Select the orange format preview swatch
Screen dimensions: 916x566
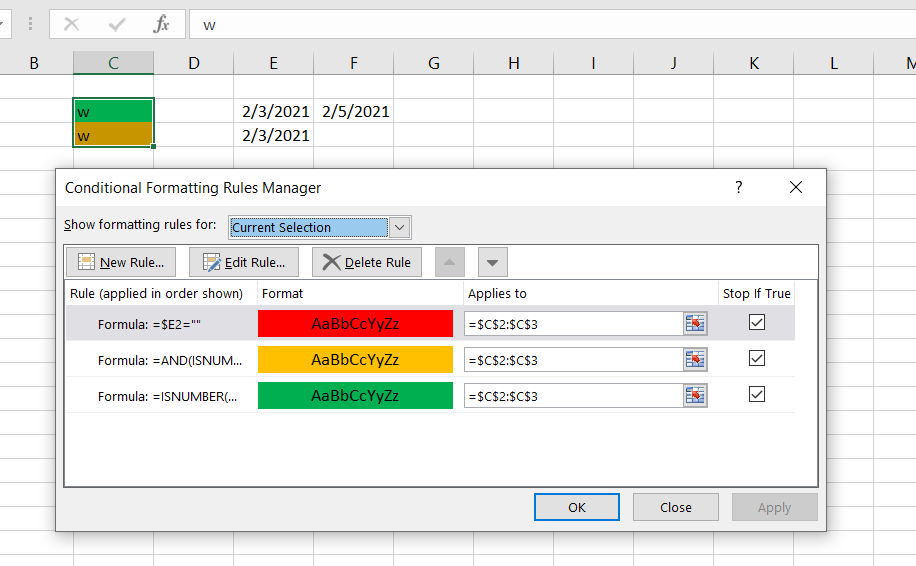[355, 360]
